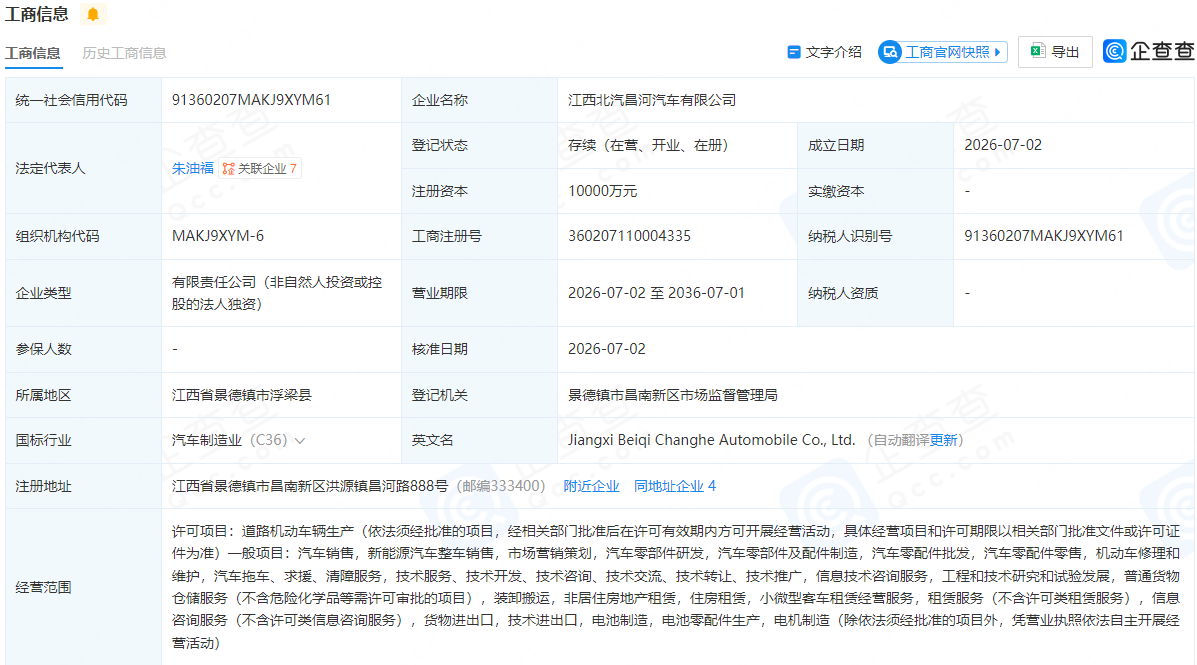Open 同地址企业 4 link
This screenshot has height=665, width=1197.
(x=675, y=486)
